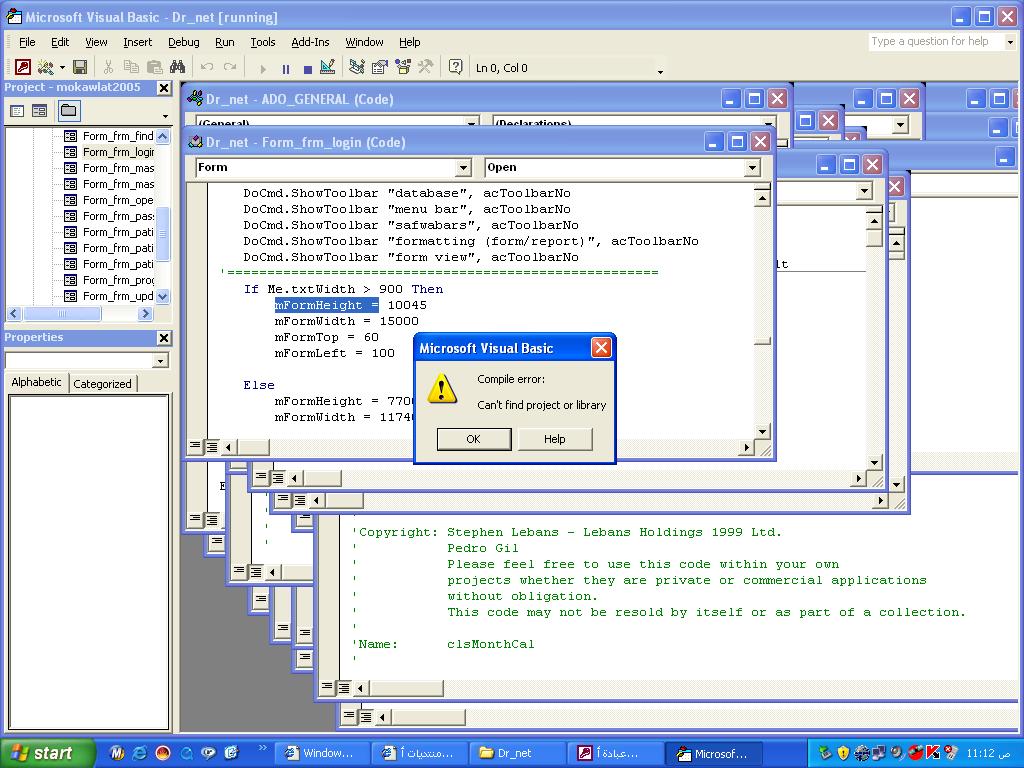This screenshot has width=1024, height=768.
Task: Click the Cut scissors icon
Action: [108, 67]
